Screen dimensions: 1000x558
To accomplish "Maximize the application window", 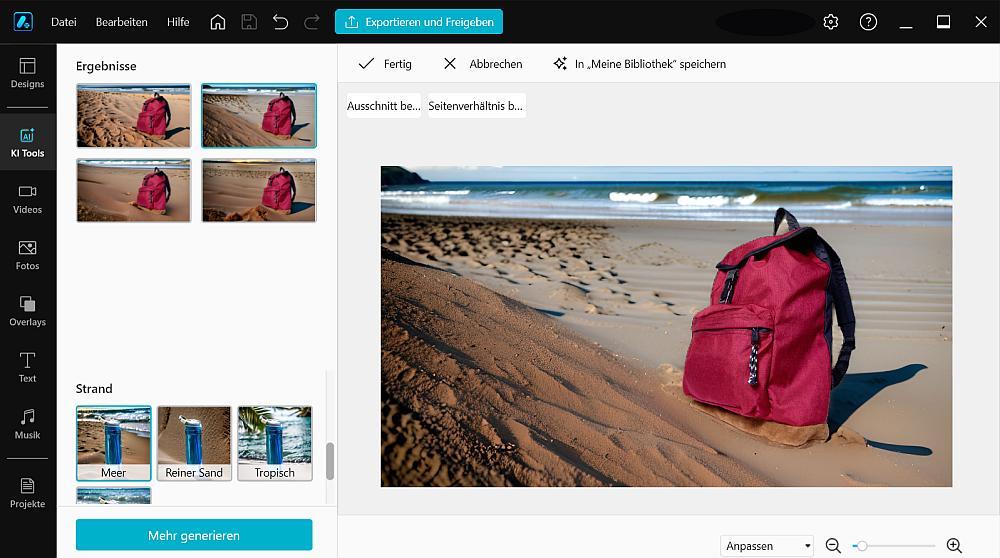I will [943, 22].
